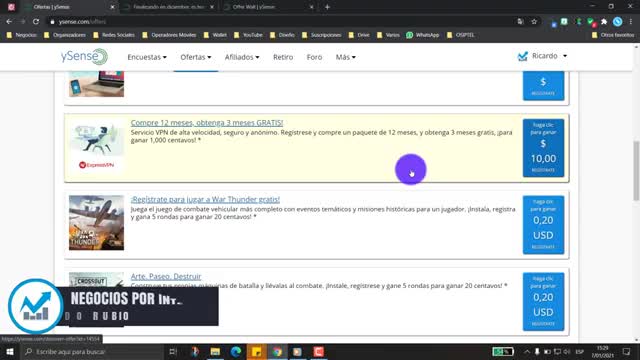Open a new browser tab

pyautogui.click(x=327, y=7)
